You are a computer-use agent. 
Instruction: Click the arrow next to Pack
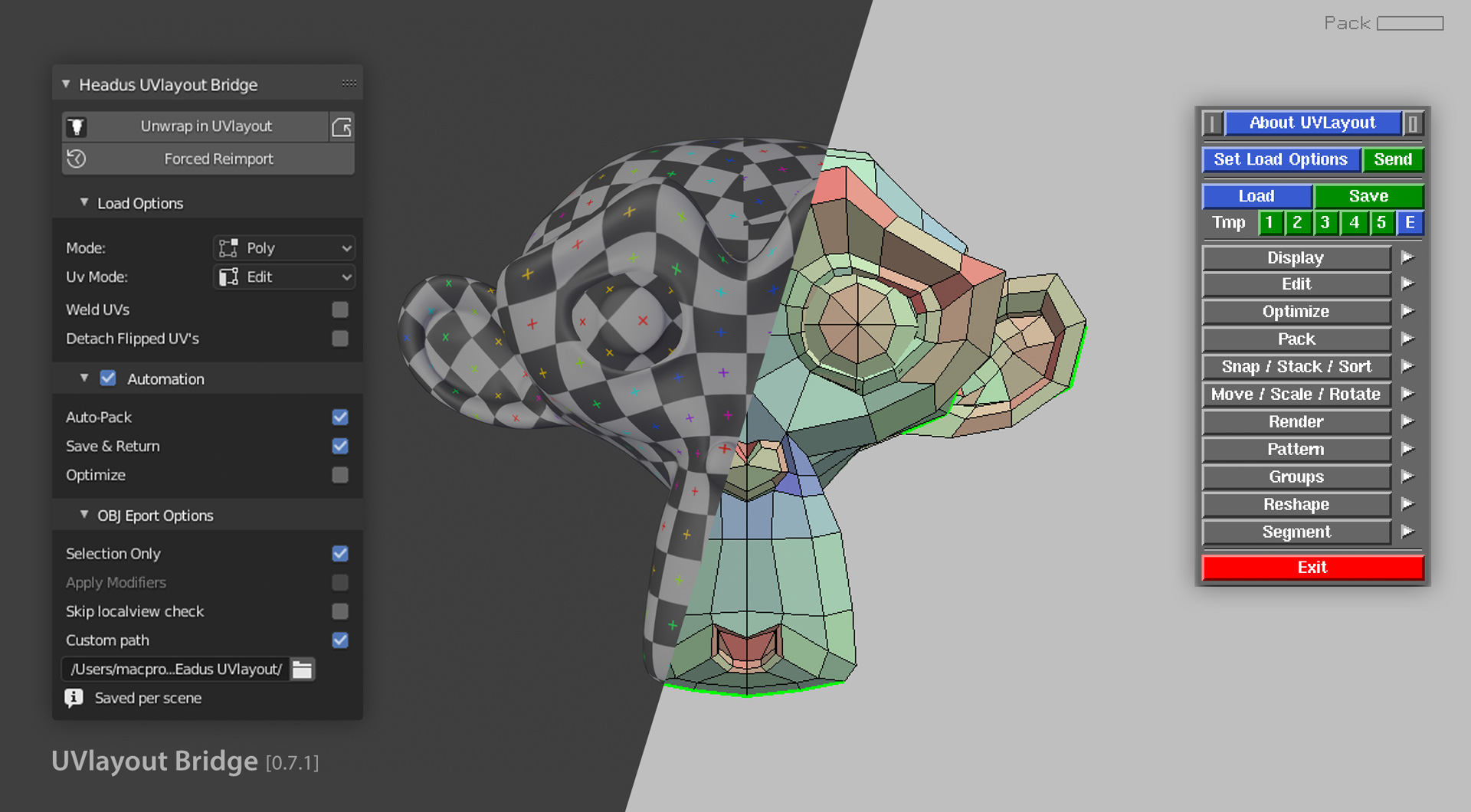click(x=1407, y=339)
